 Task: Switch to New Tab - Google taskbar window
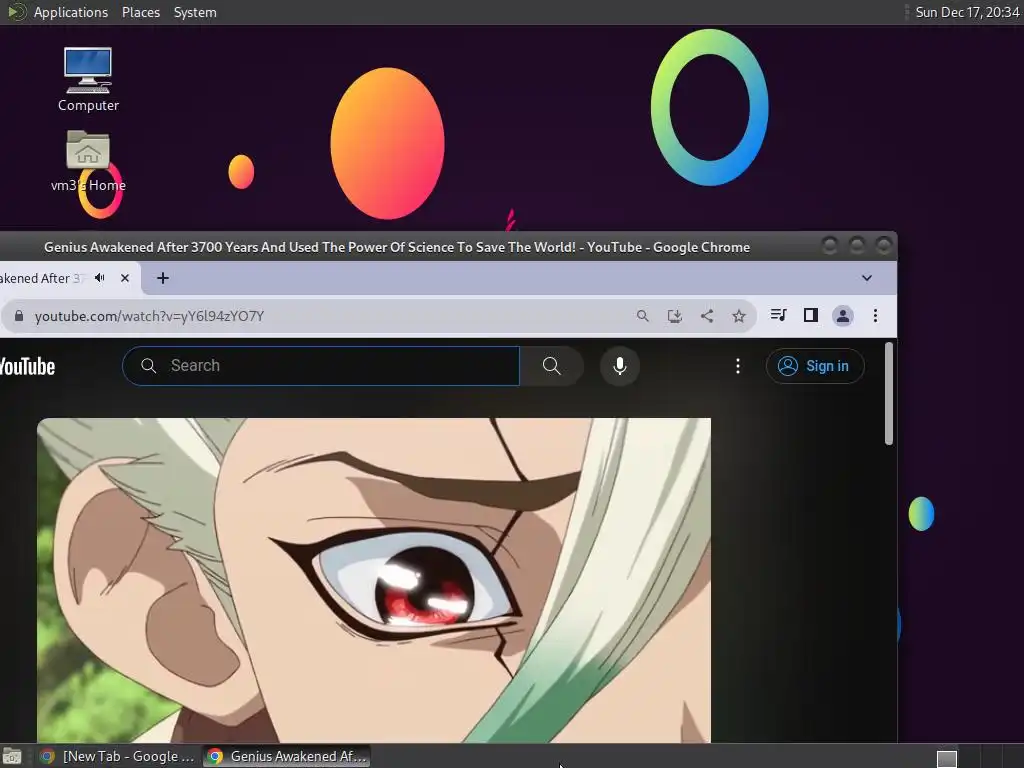pyautogui.click(x=117, y=756)
